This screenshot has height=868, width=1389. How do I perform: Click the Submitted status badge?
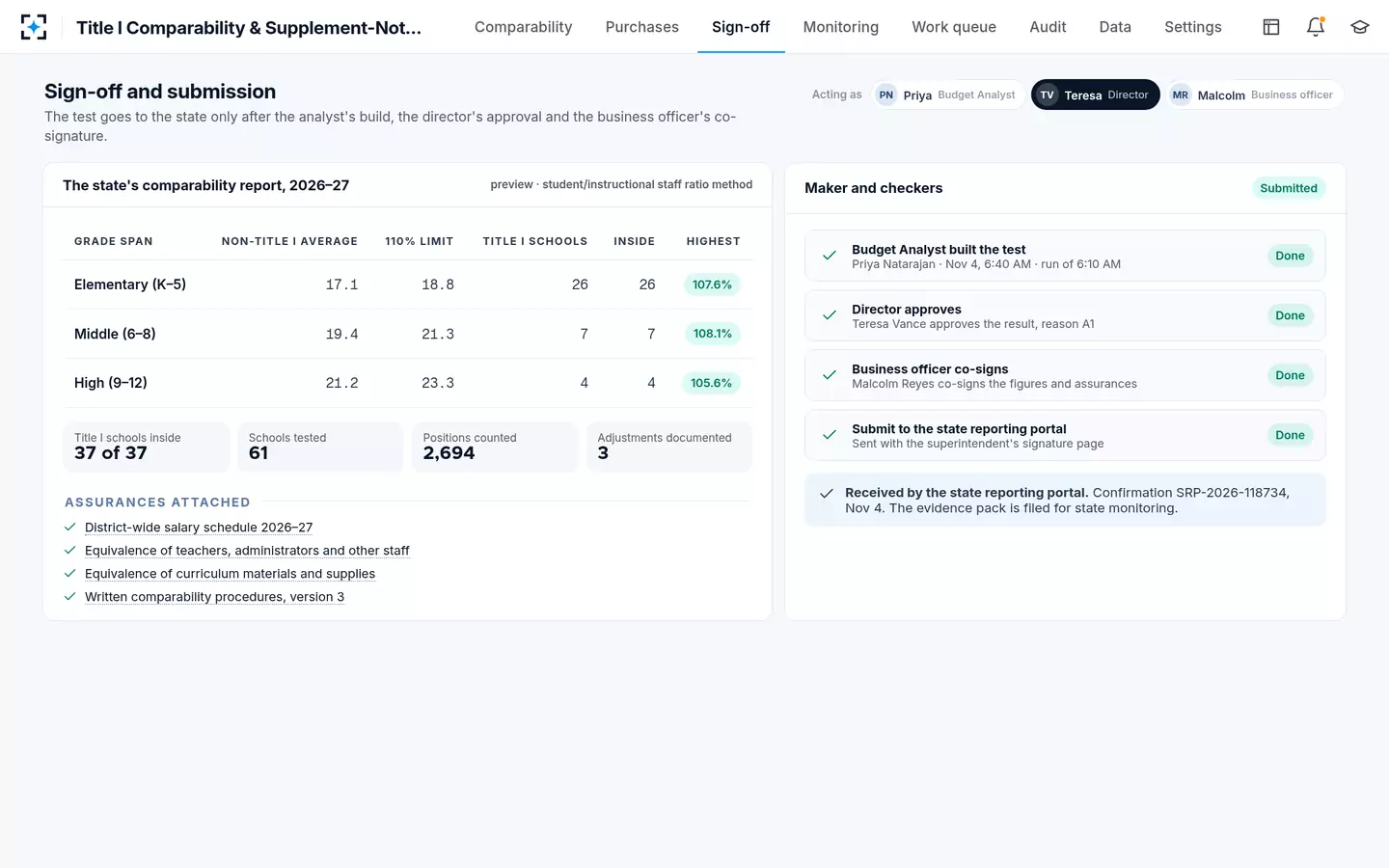(x=1289, y=188)
